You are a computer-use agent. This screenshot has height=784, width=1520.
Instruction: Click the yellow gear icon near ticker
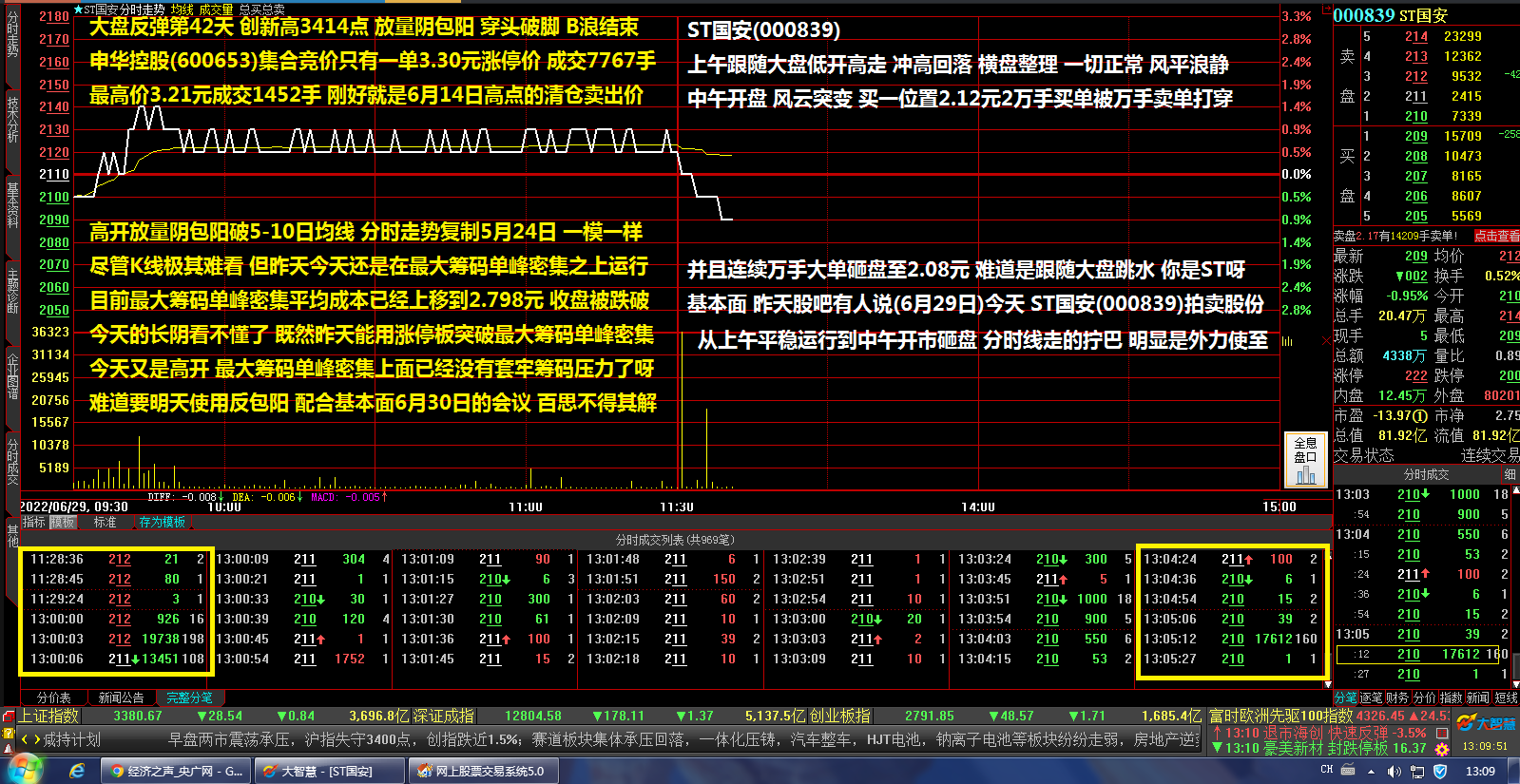pyautogui.click(x=1442, y=749)
